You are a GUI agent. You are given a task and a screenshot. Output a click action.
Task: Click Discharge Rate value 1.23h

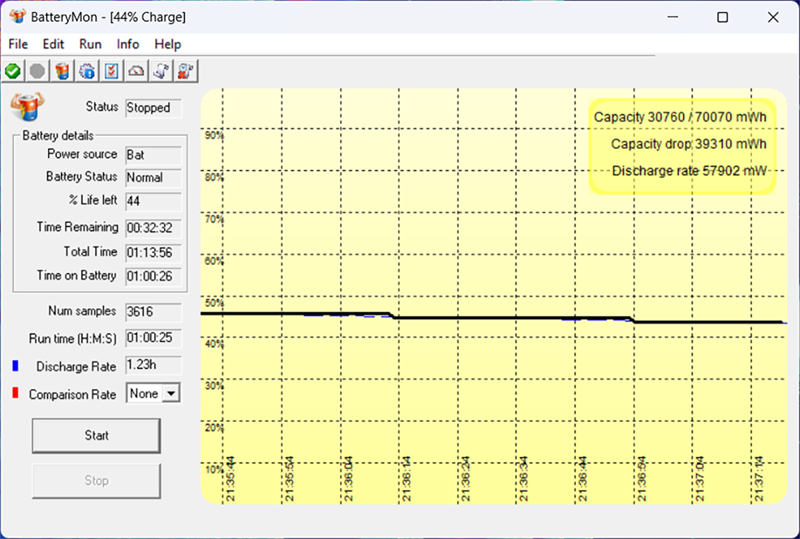(x=153, y=365)
